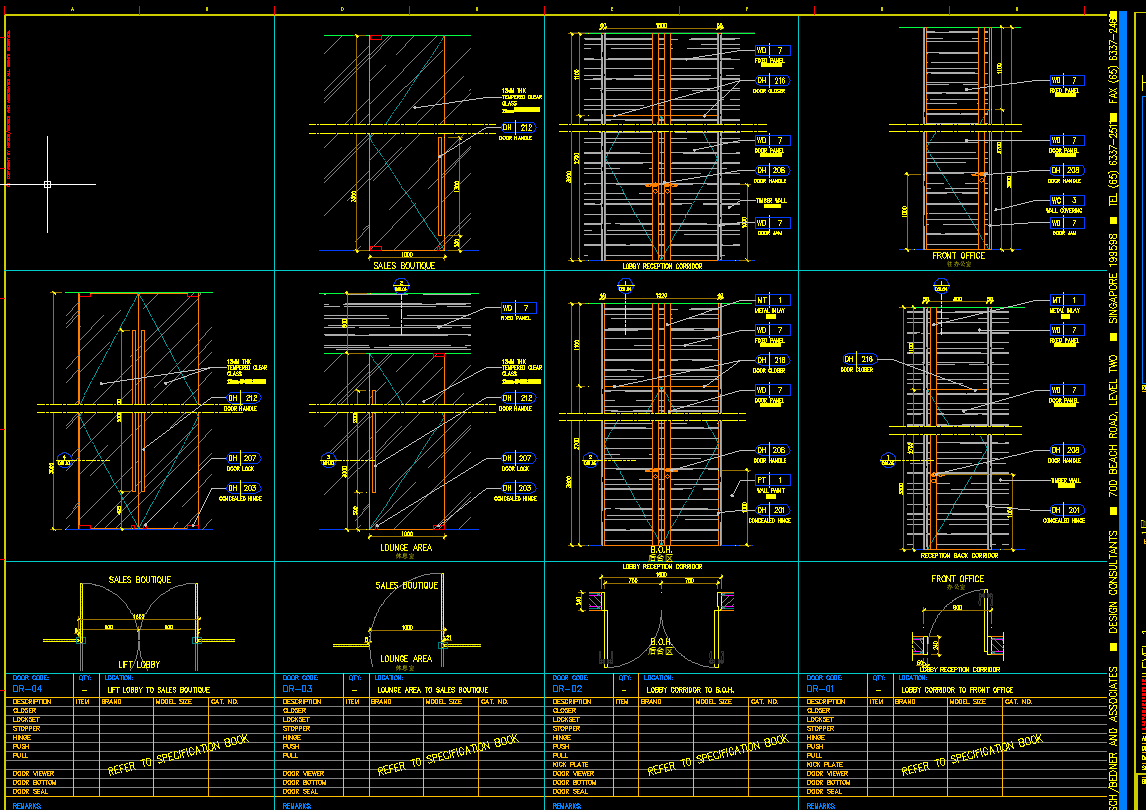Click the LIFT LOBBY TO SALES BOUTIQUE location text
The height and width of the screenshot is (810, 1146).
(x=159, y=689)
